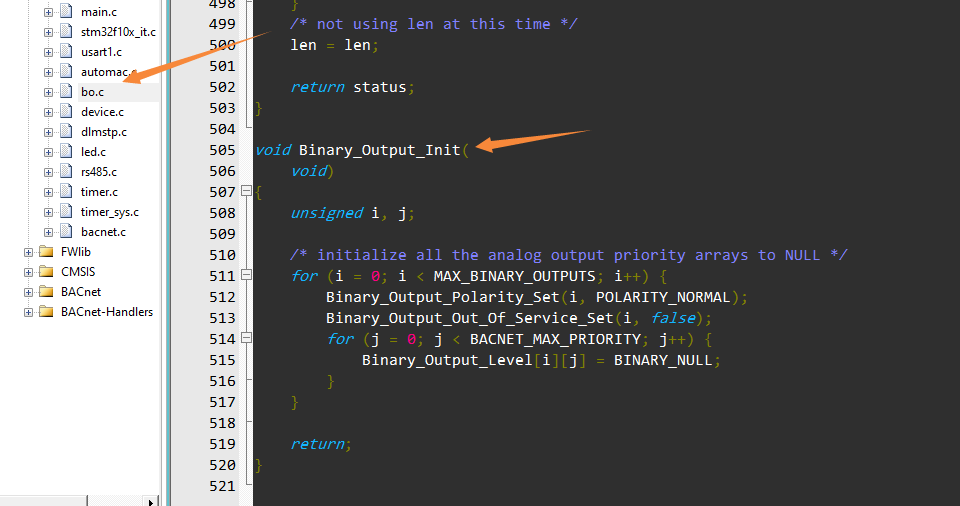960x506 pixels.
Task: Click the rs485.c file icon
Action: click(66, 172)
